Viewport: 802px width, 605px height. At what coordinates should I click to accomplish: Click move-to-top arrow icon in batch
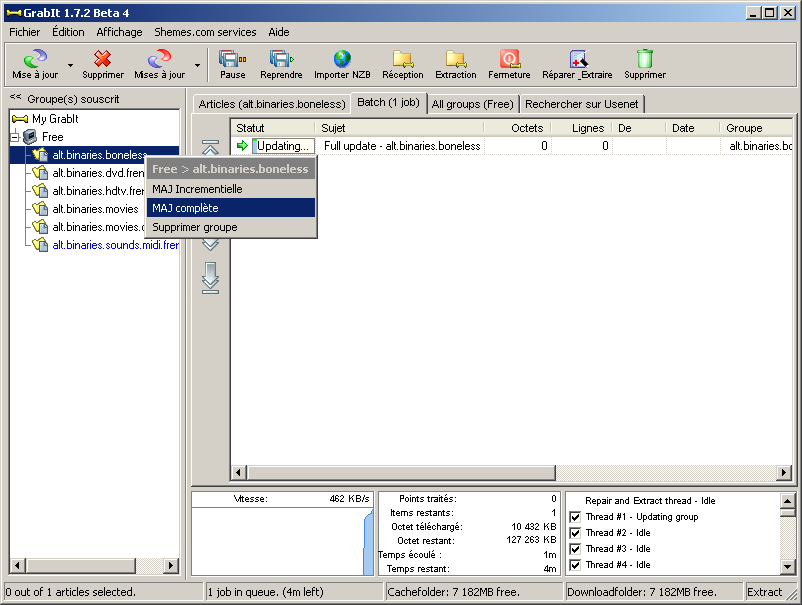[x=210, y=147]
